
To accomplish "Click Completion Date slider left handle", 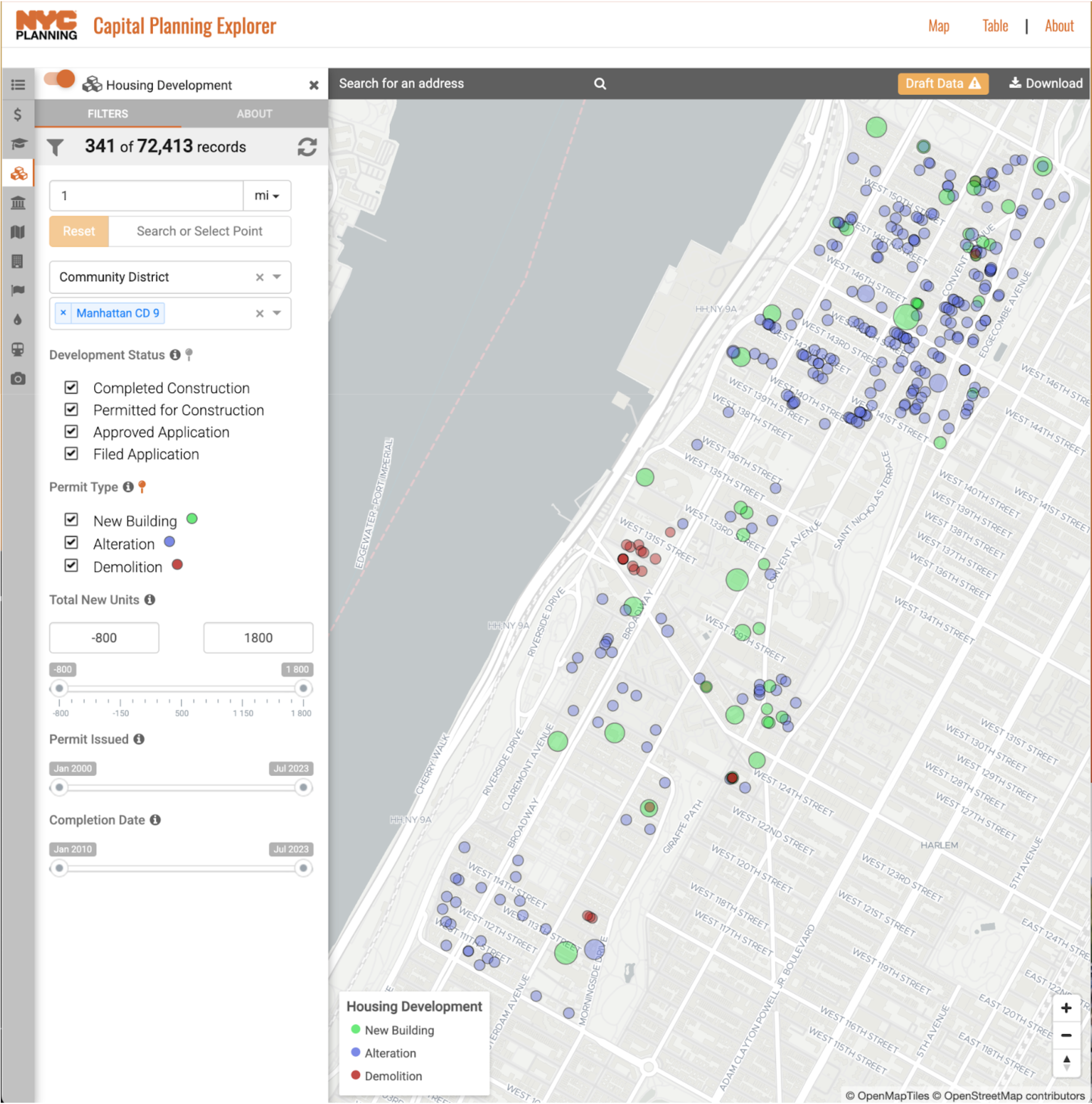I will coord(59,868).
